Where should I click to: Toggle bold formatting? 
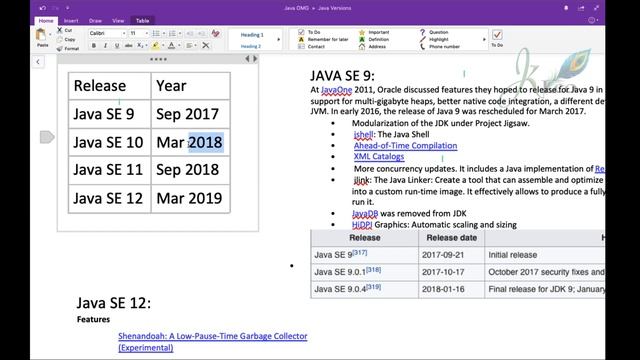(x=94, y=46)
